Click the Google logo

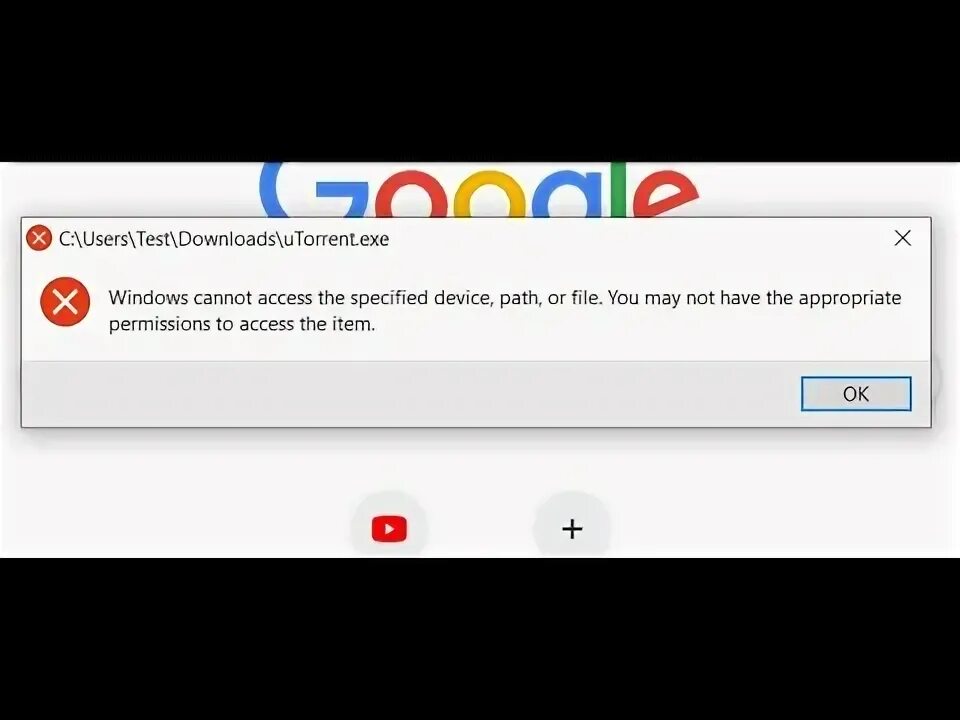[x=479, y=190]
